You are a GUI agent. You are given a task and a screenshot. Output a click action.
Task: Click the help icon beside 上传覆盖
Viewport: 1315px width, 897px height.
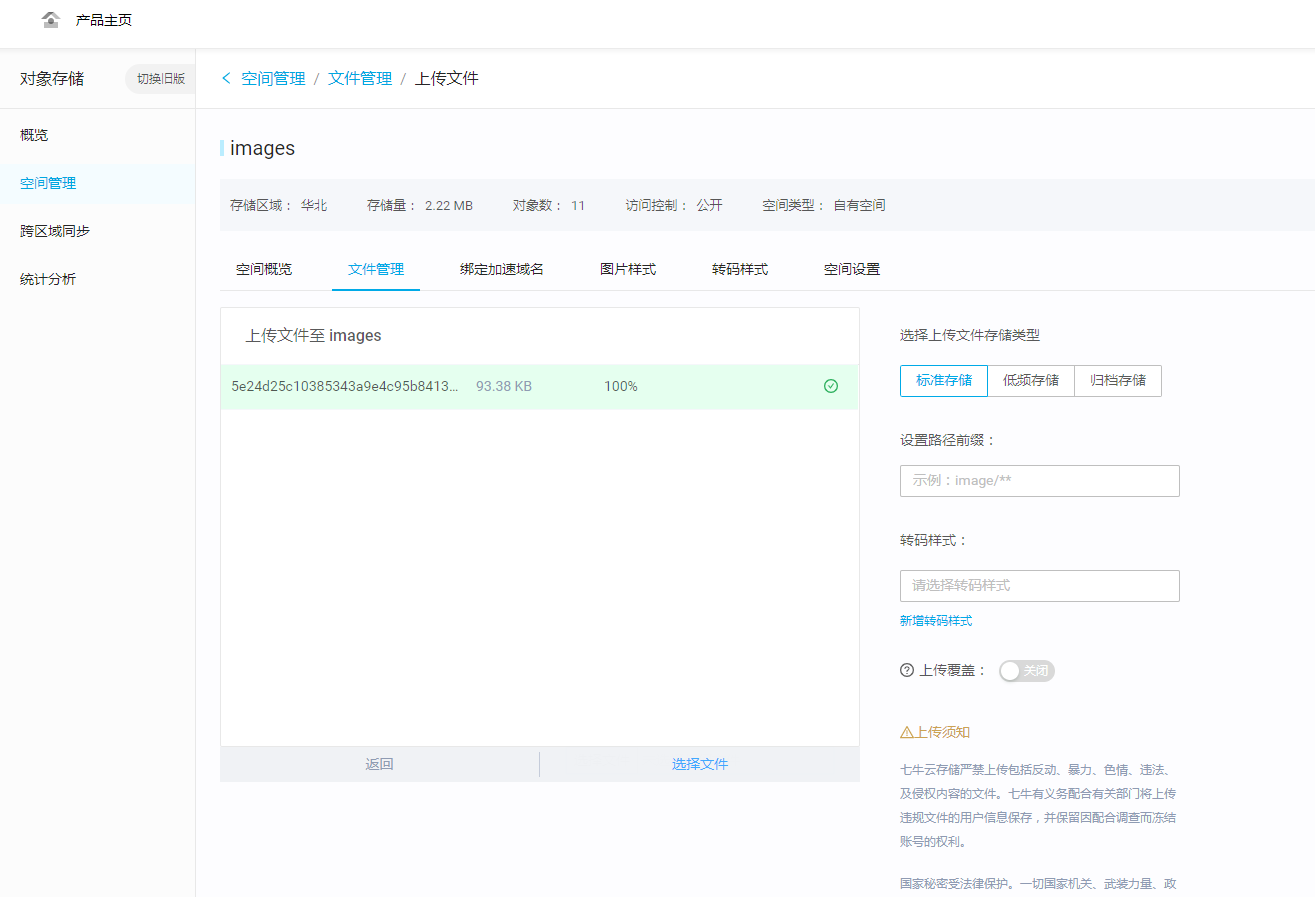coord(907,670)
